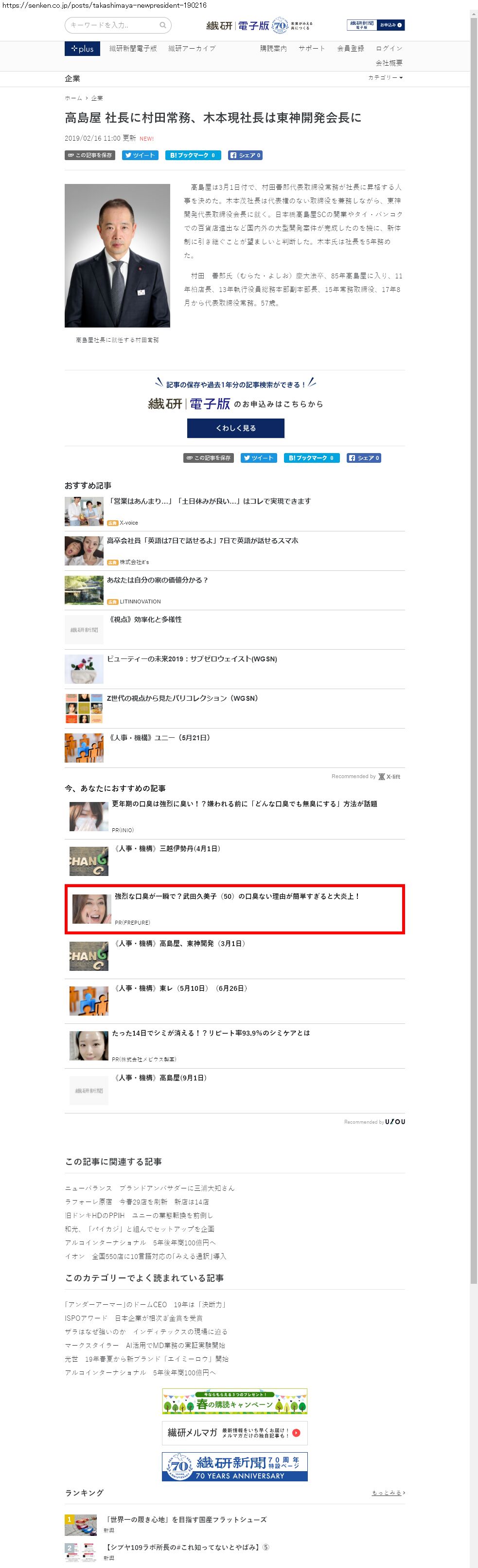Click the search magnifier icon
478x1568 pixels.
162,25
